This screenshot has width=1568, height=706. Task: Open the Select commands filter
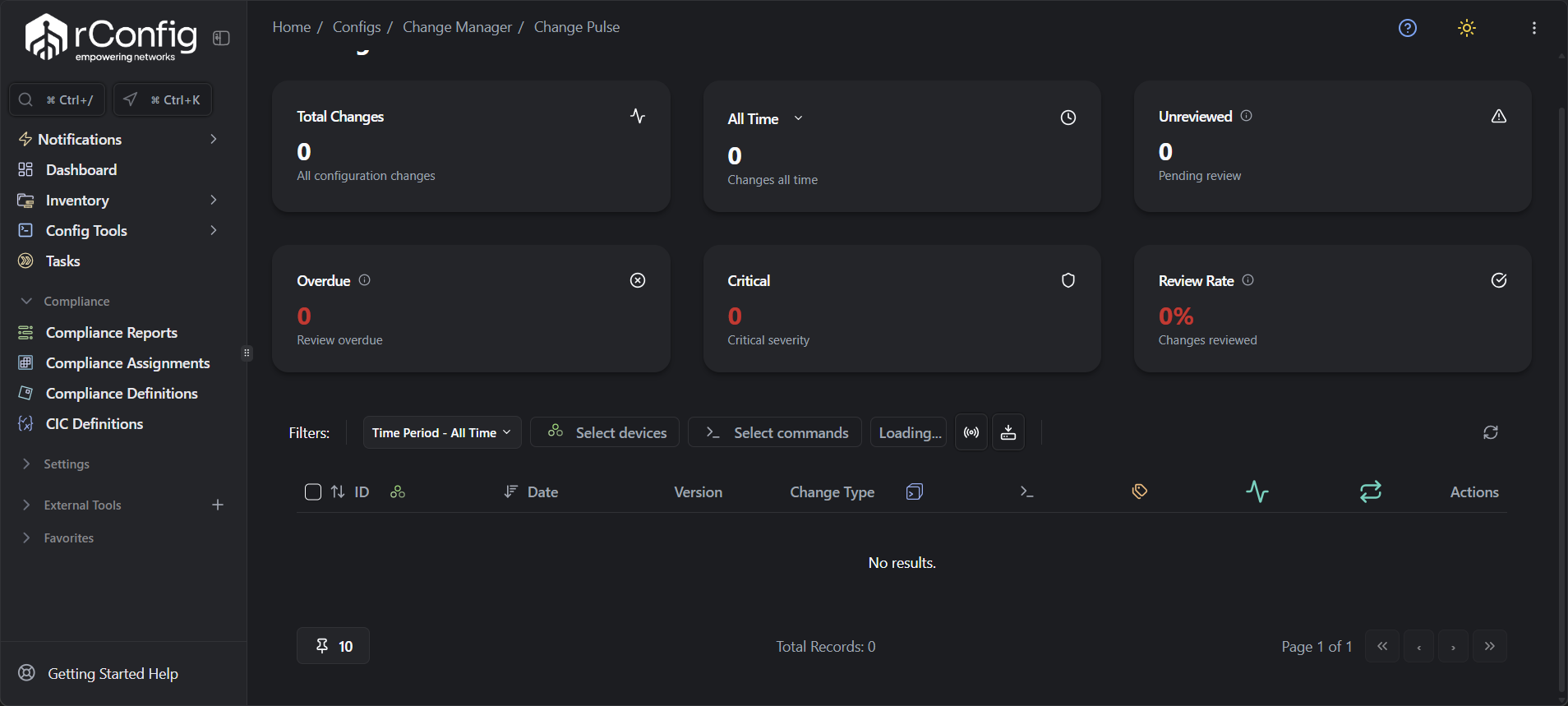click(775, 432)
